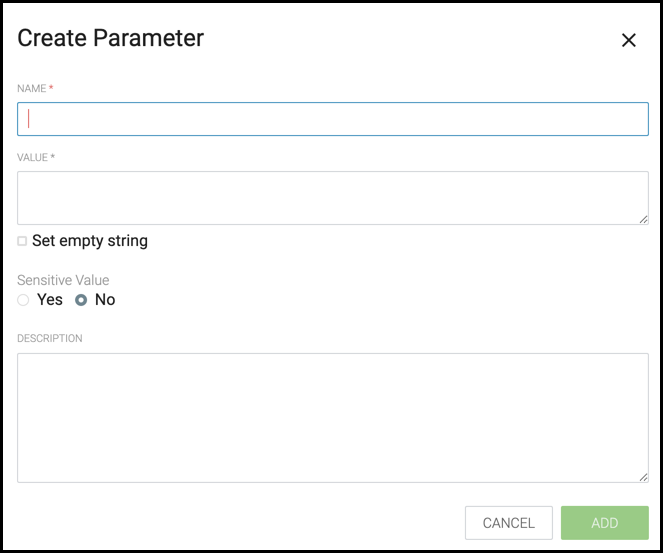Click the Sensitive Value heading
Viewport: 663px width, 553px height.
63,280
